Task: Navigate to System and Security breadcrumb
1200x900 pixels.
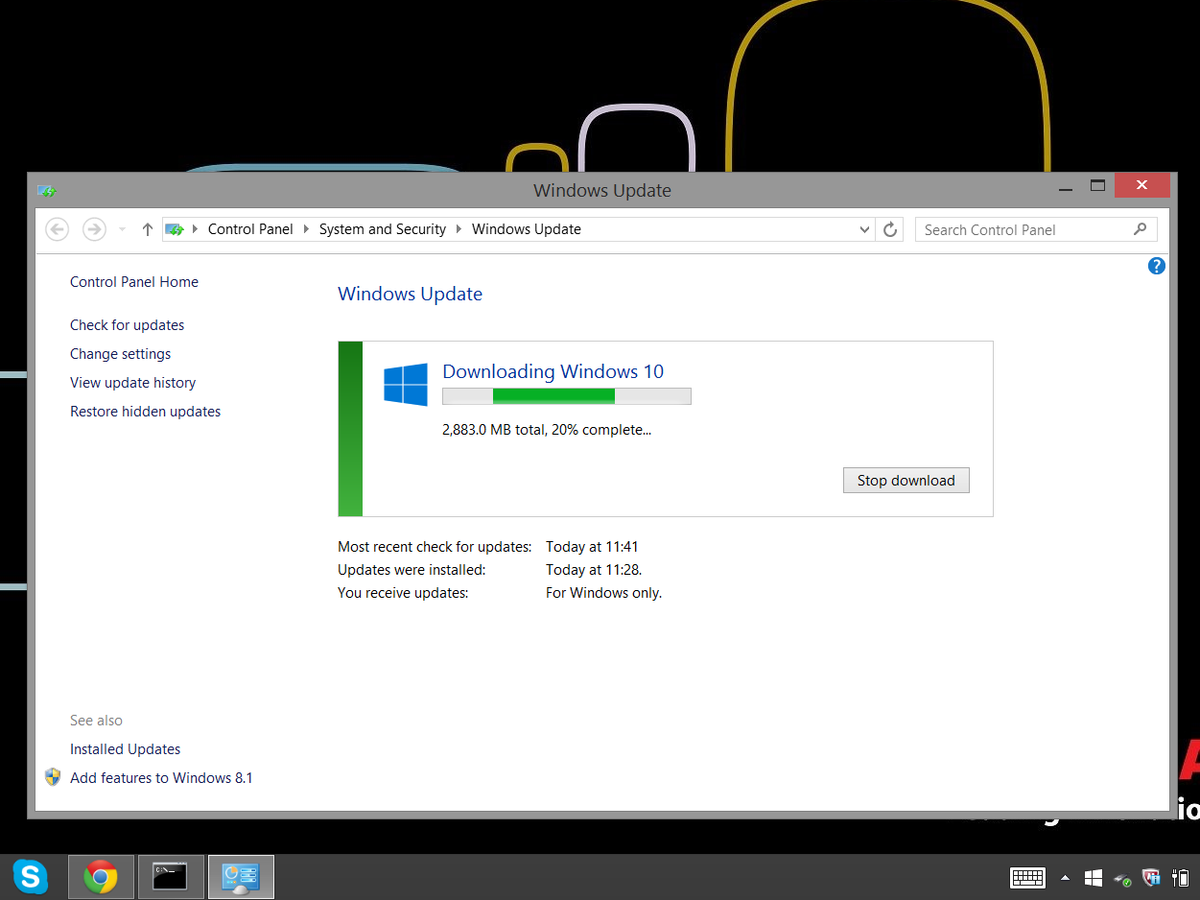Action: click(382, 229)
